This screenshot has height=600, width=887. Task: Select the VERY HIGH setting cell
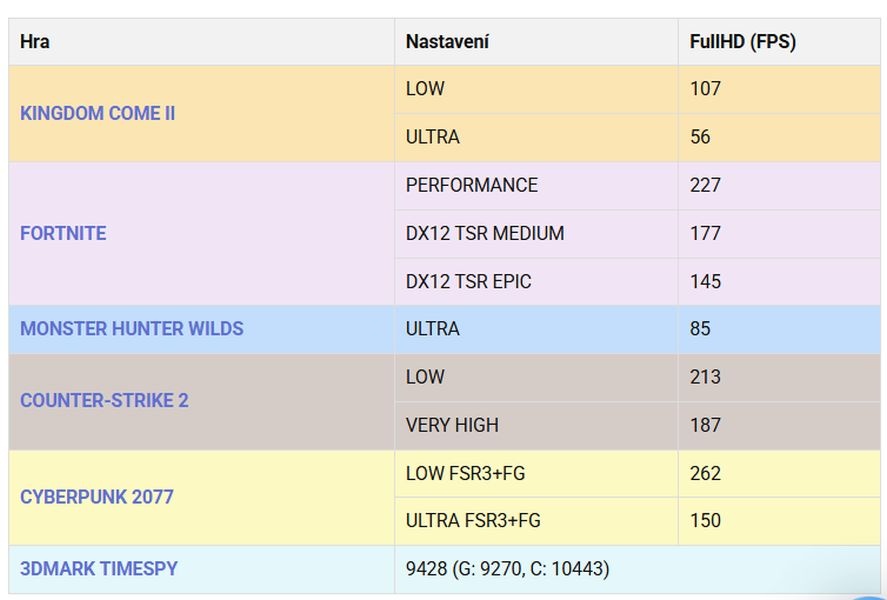click(451, 424)
